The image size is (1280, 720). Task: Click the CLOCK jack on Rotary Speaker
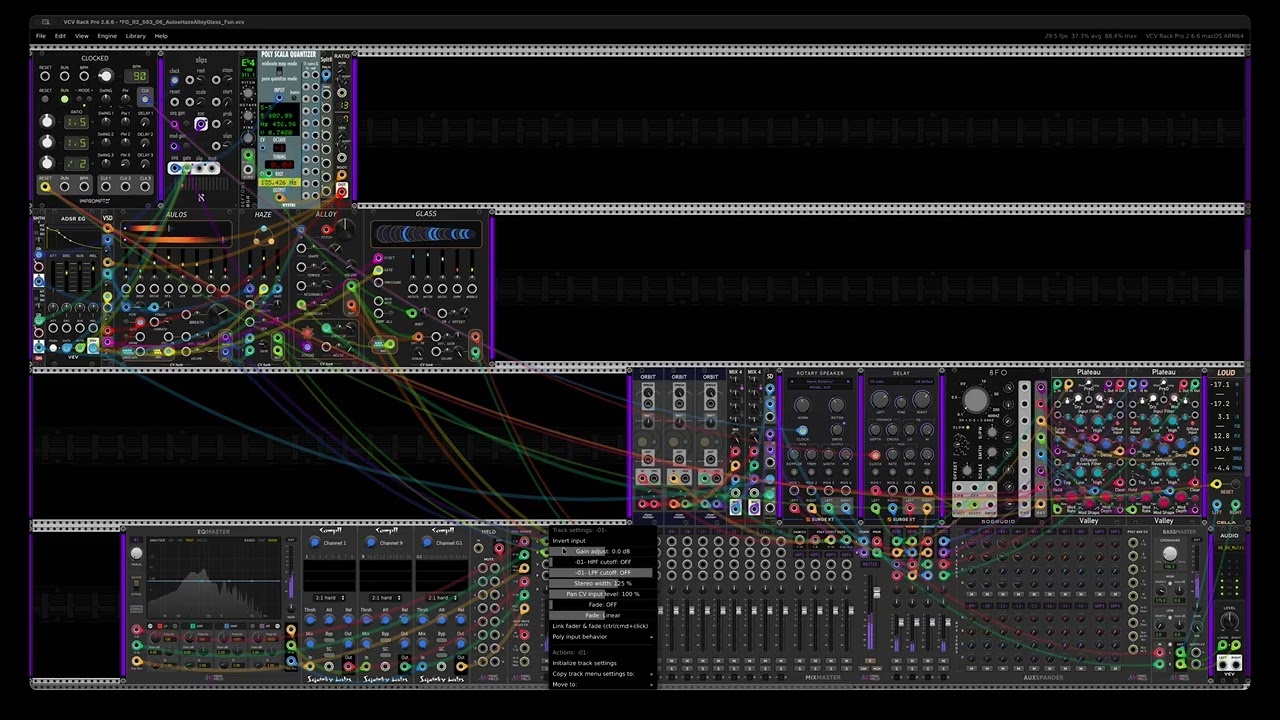point(802,431)
